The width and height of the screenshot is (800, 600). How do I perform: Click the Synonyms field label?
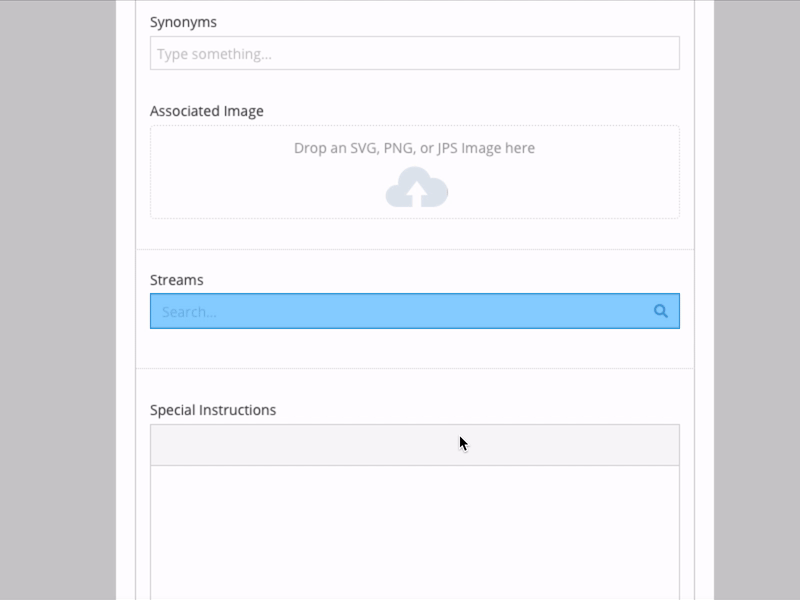183,22
